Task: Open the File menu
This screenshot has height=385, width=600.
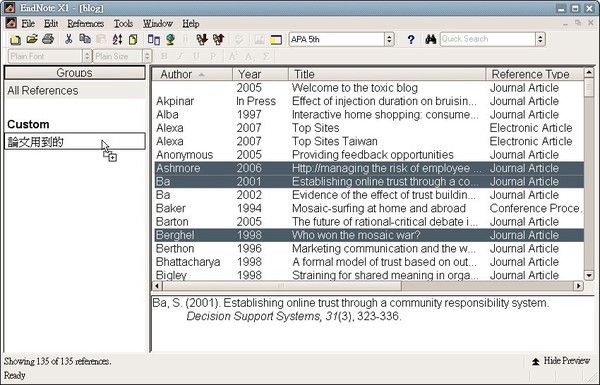Action: [x=28, y=24]
